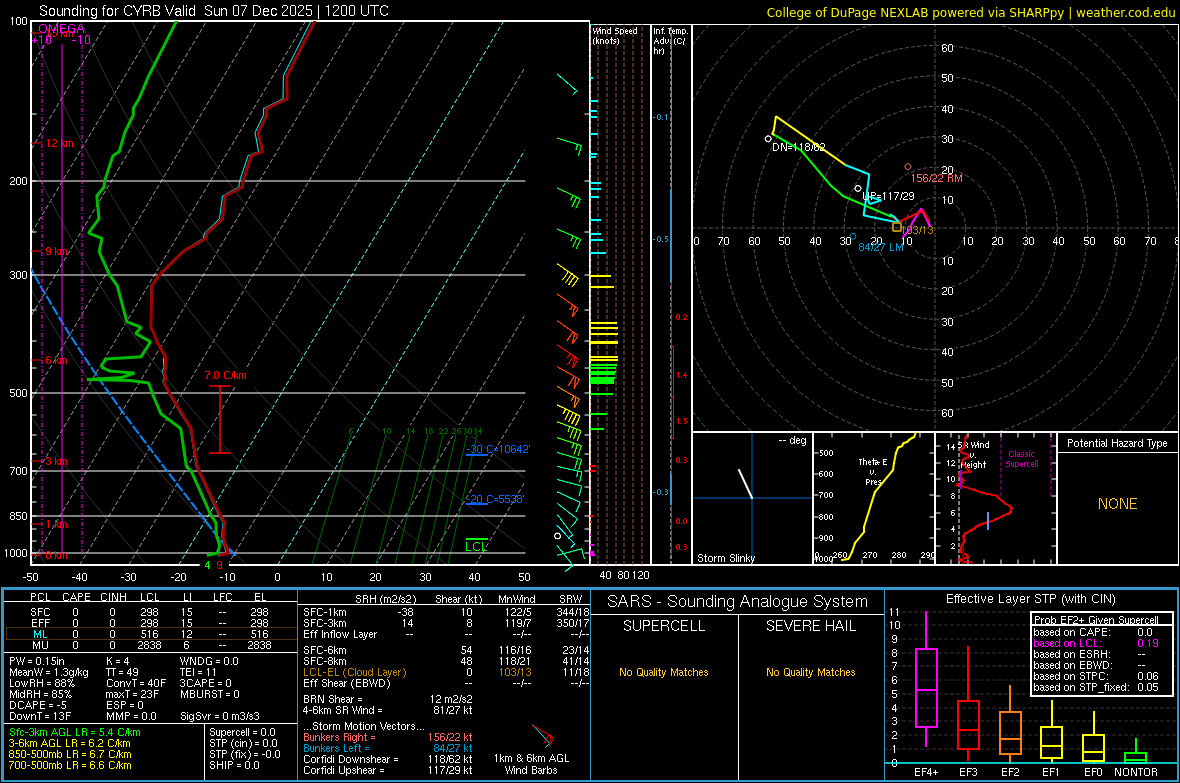Click the Bunkers left-mover circle on hodograph
Image resolution: width=1180 pixels, height=783 pixels.
click(853, 236)
